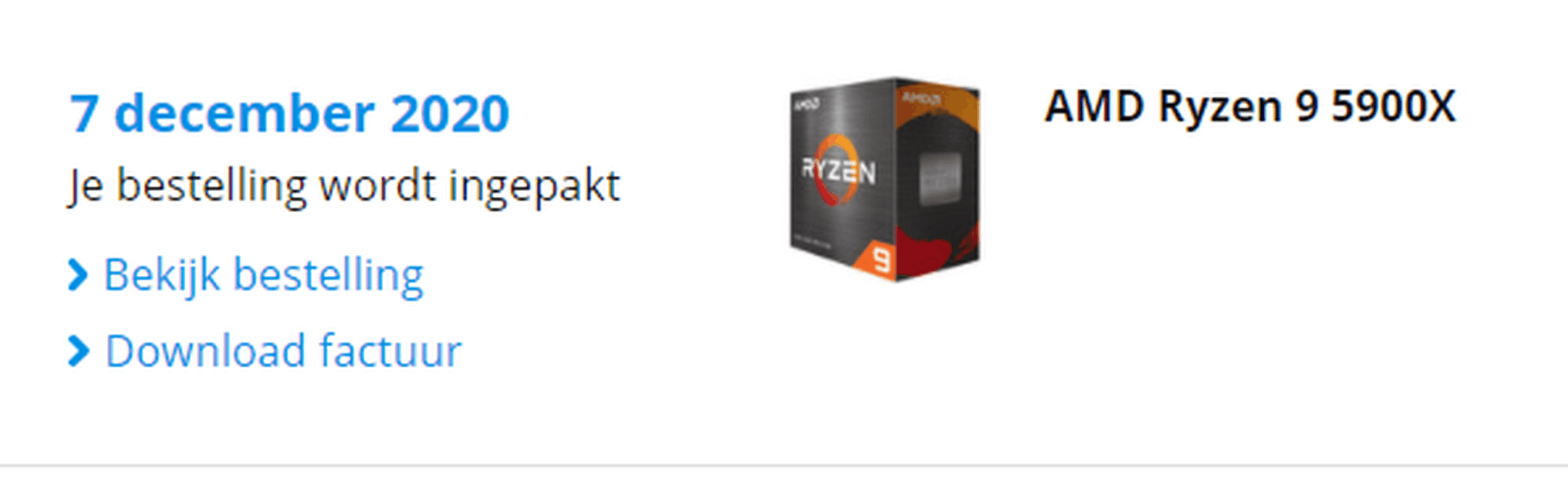Viewport: 1568px width, 480px height.
Task: Click the word bestelling in Bekijk link
Action: [x=328, y=275]
